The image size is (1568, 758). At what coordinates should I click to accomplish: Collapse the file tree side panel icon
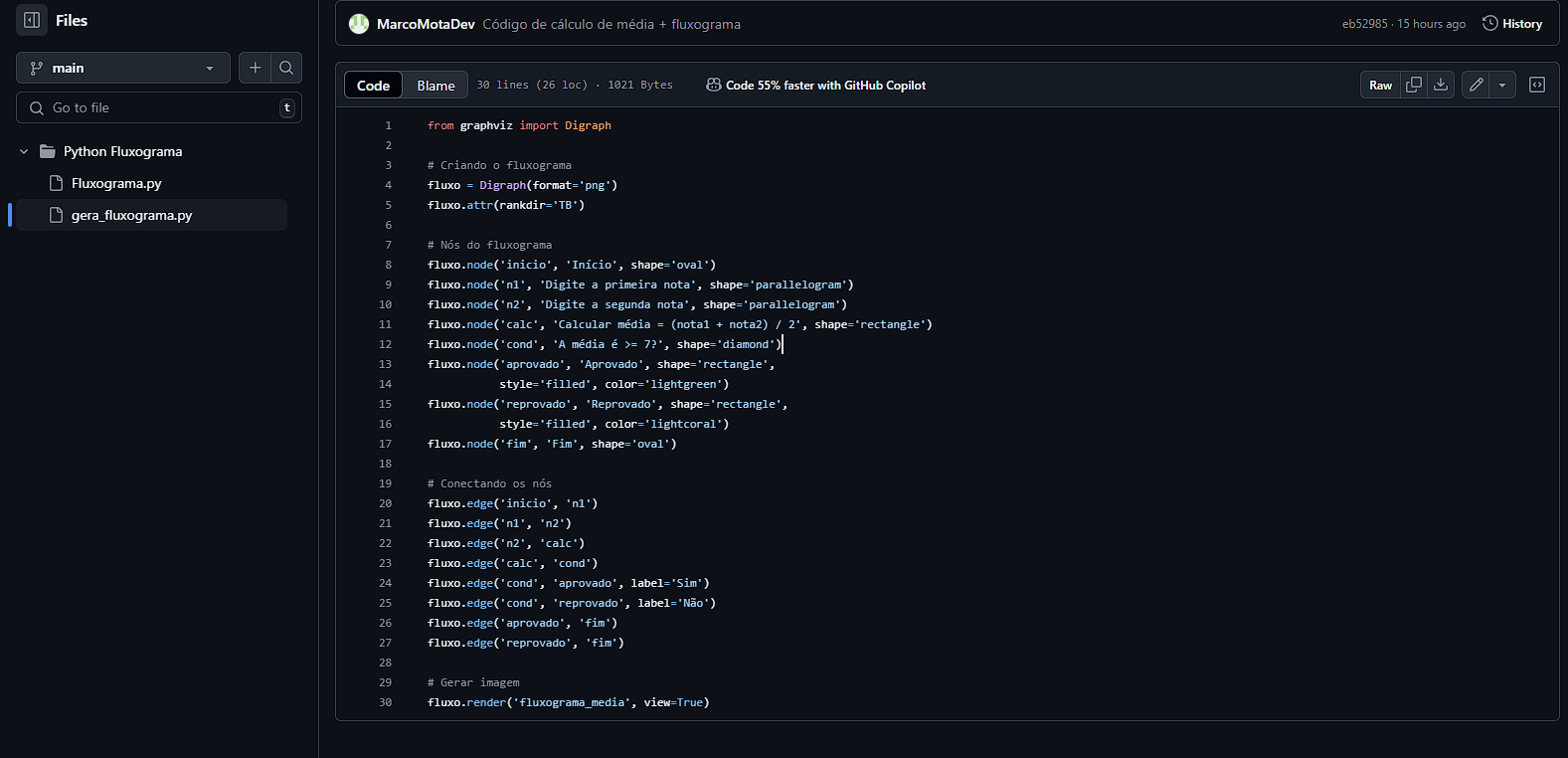pos(32,20)
